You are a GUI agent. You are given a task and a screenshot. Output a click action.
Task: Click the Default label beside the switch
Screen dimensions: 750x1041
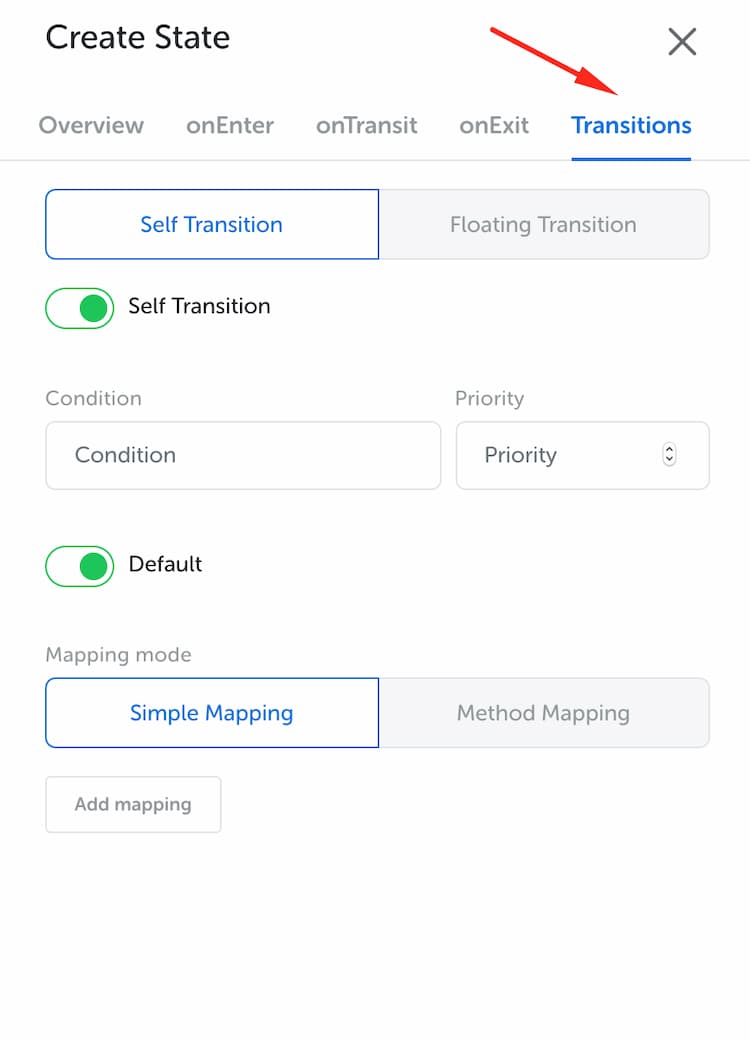coord(165,564)
